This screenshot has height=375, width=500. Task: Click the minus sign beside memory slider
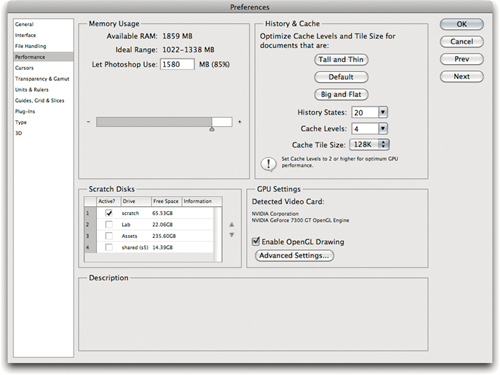pos(88,122)
